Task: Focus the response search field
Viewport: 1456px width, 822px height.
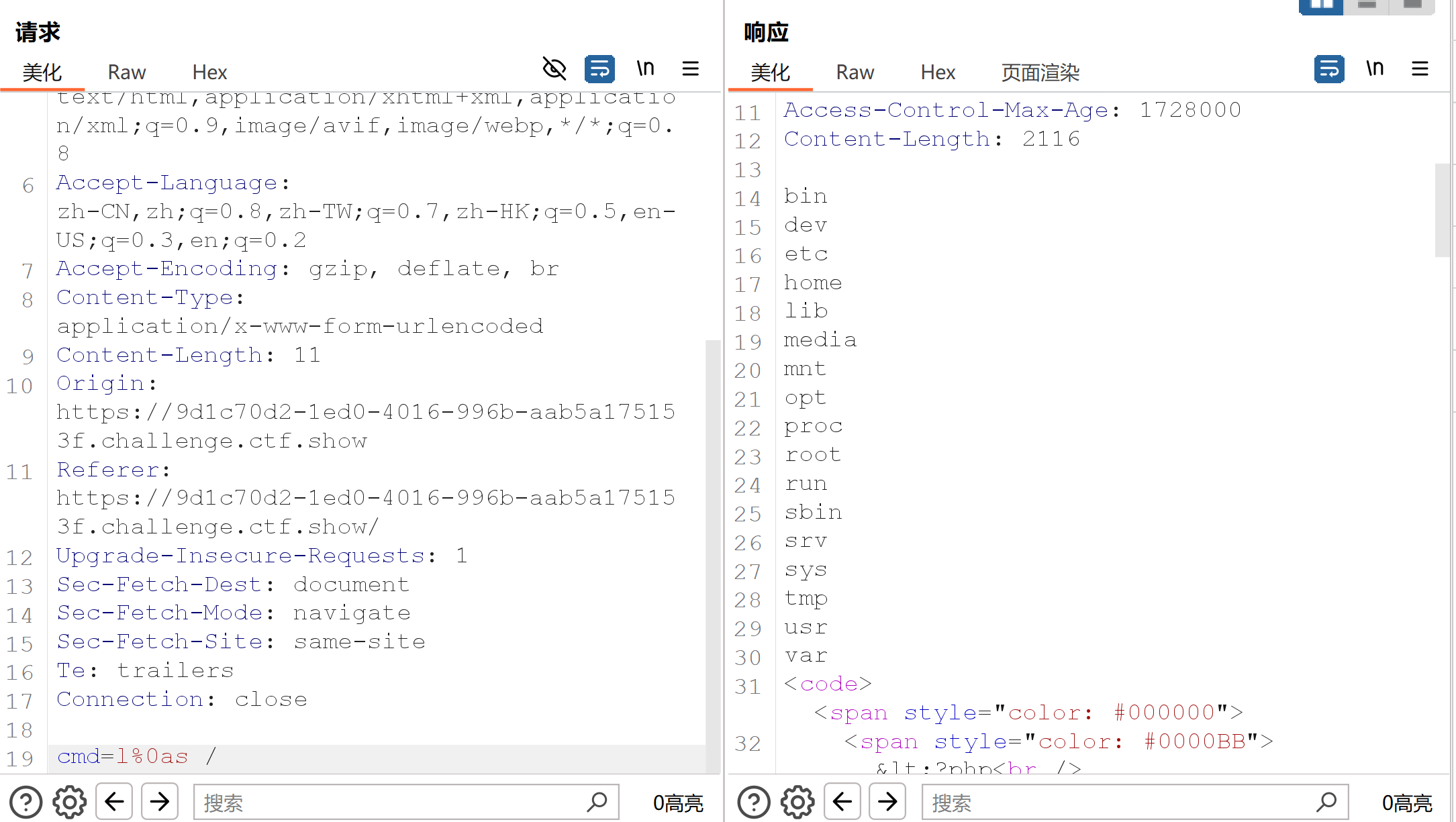Action: tap(1135, 802)
